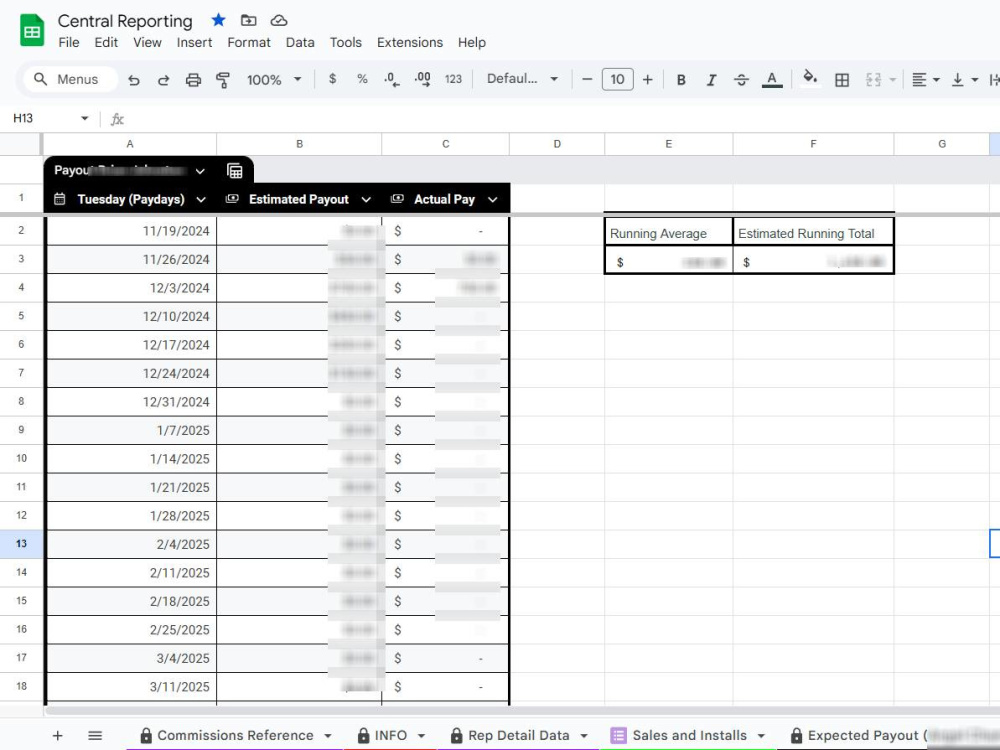Open the Tools menu
The image size is (1000, 750).
click(346, 43)
